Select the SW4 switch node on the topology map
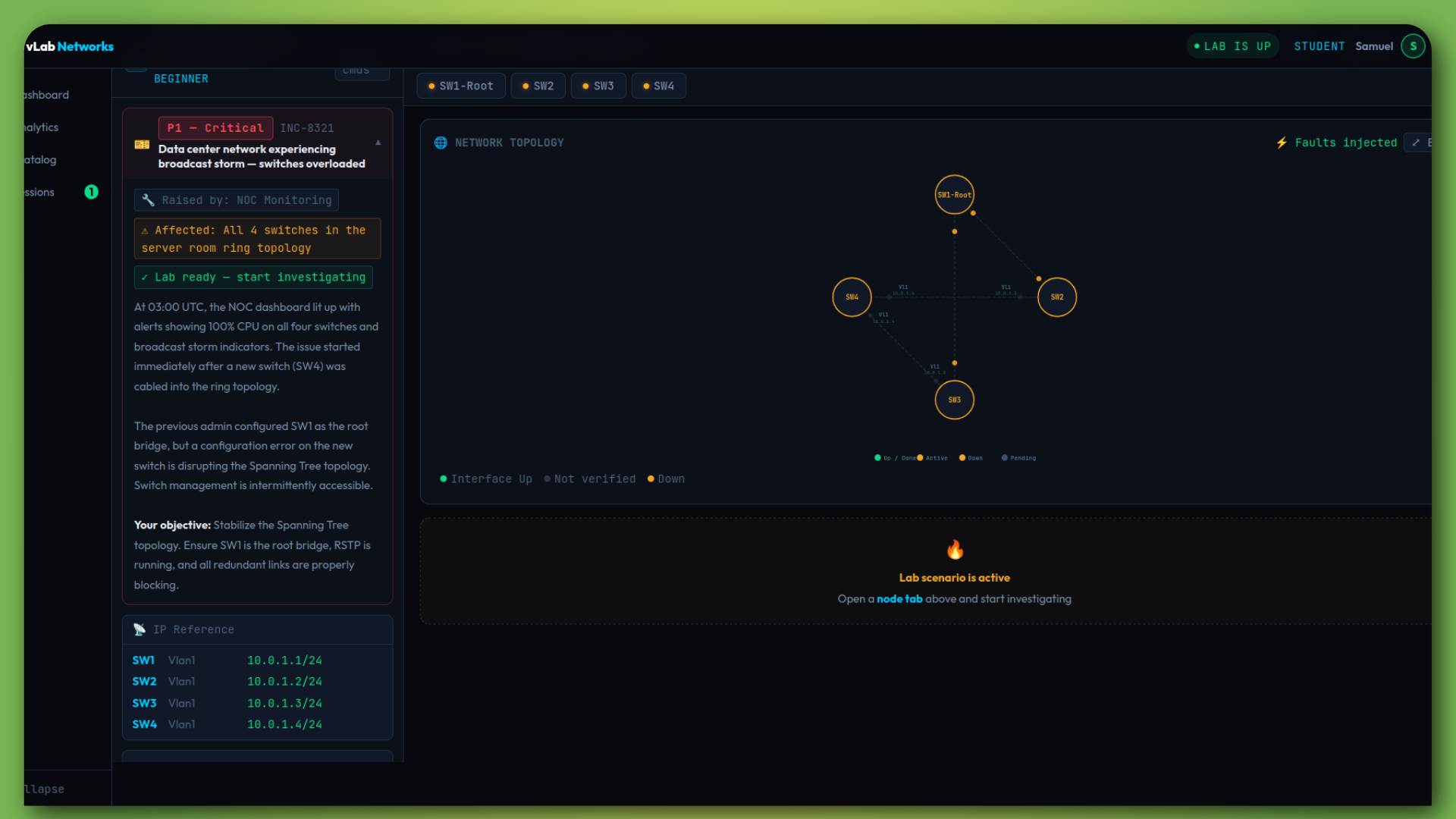 pos(852,297)
